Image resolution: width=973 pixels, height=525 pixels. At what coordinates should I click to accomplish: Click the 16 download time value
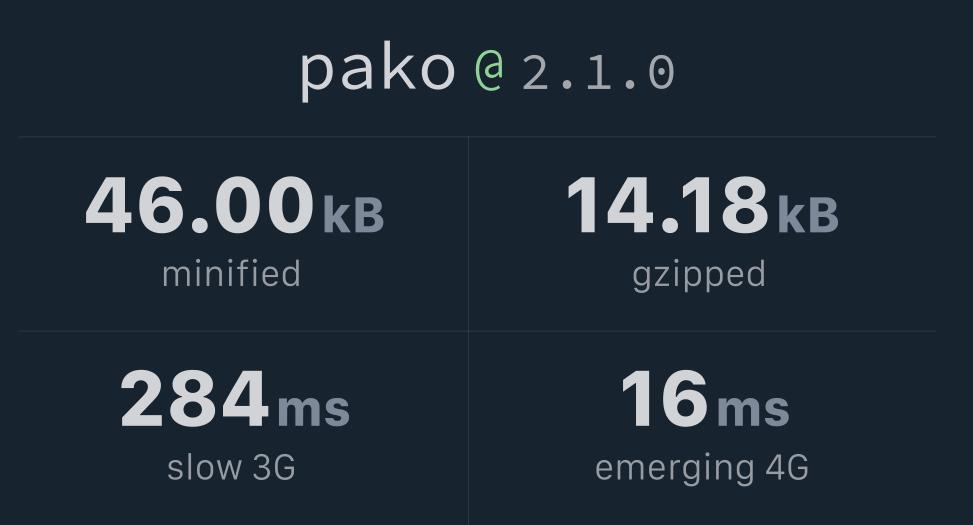coord(664,399)
